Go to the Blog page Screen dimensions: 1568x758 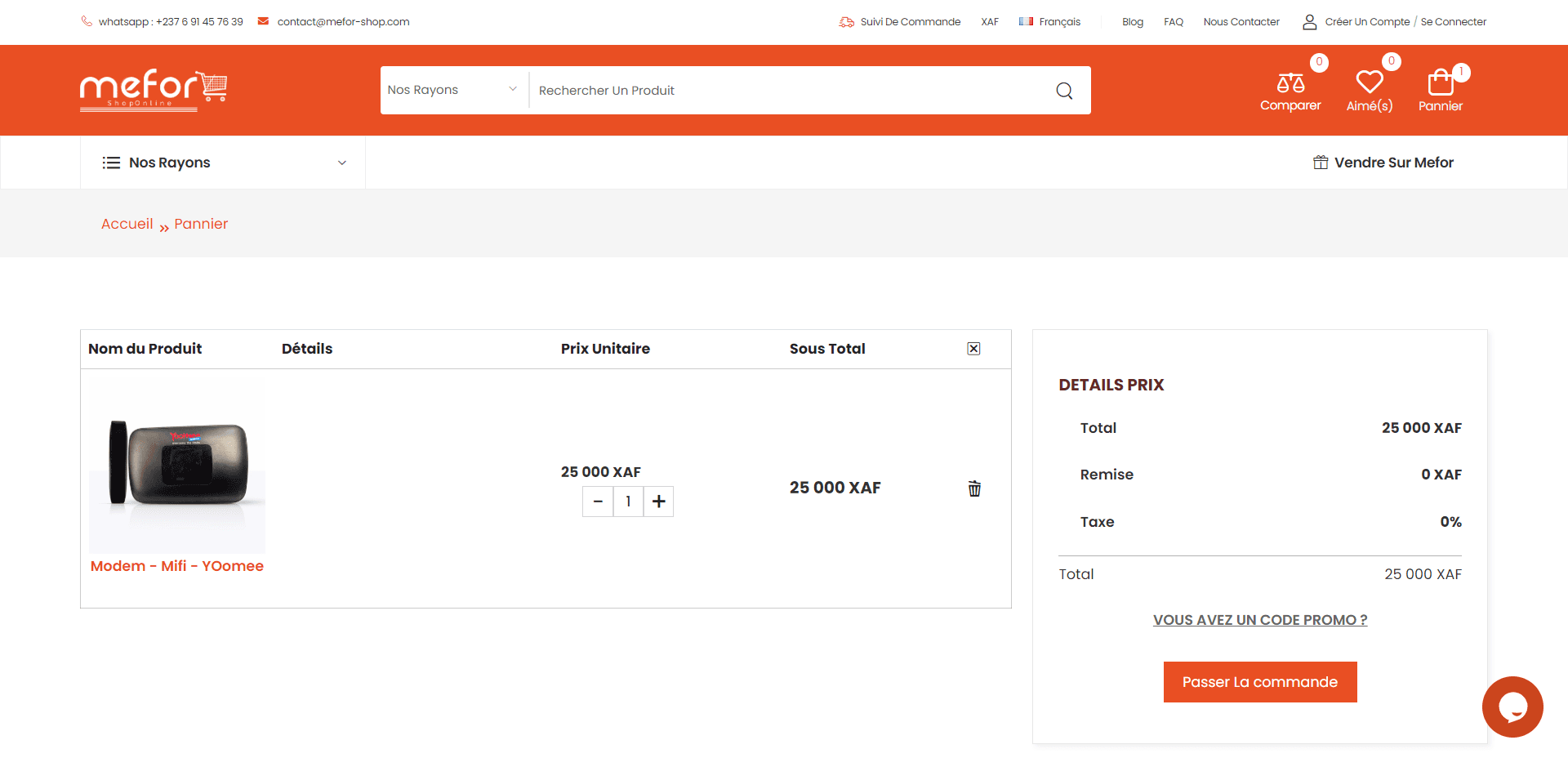point(1133,22)
